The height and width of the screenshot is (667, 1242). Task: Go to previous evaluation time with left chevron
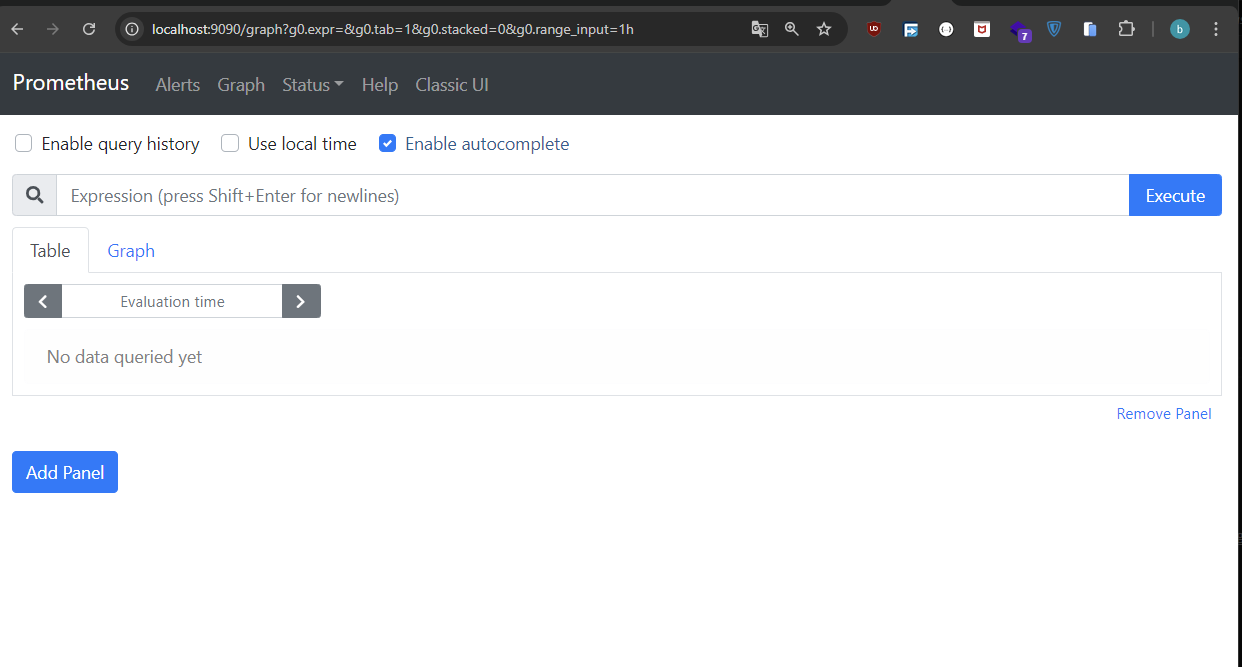pyautogui.click(x=43, y=301)
